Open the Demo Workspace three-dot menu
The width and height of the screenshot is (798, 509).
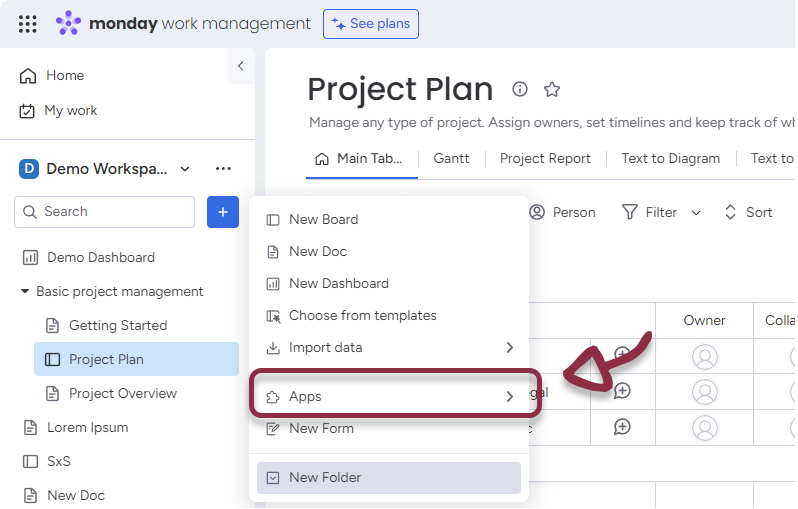[223, 169]
